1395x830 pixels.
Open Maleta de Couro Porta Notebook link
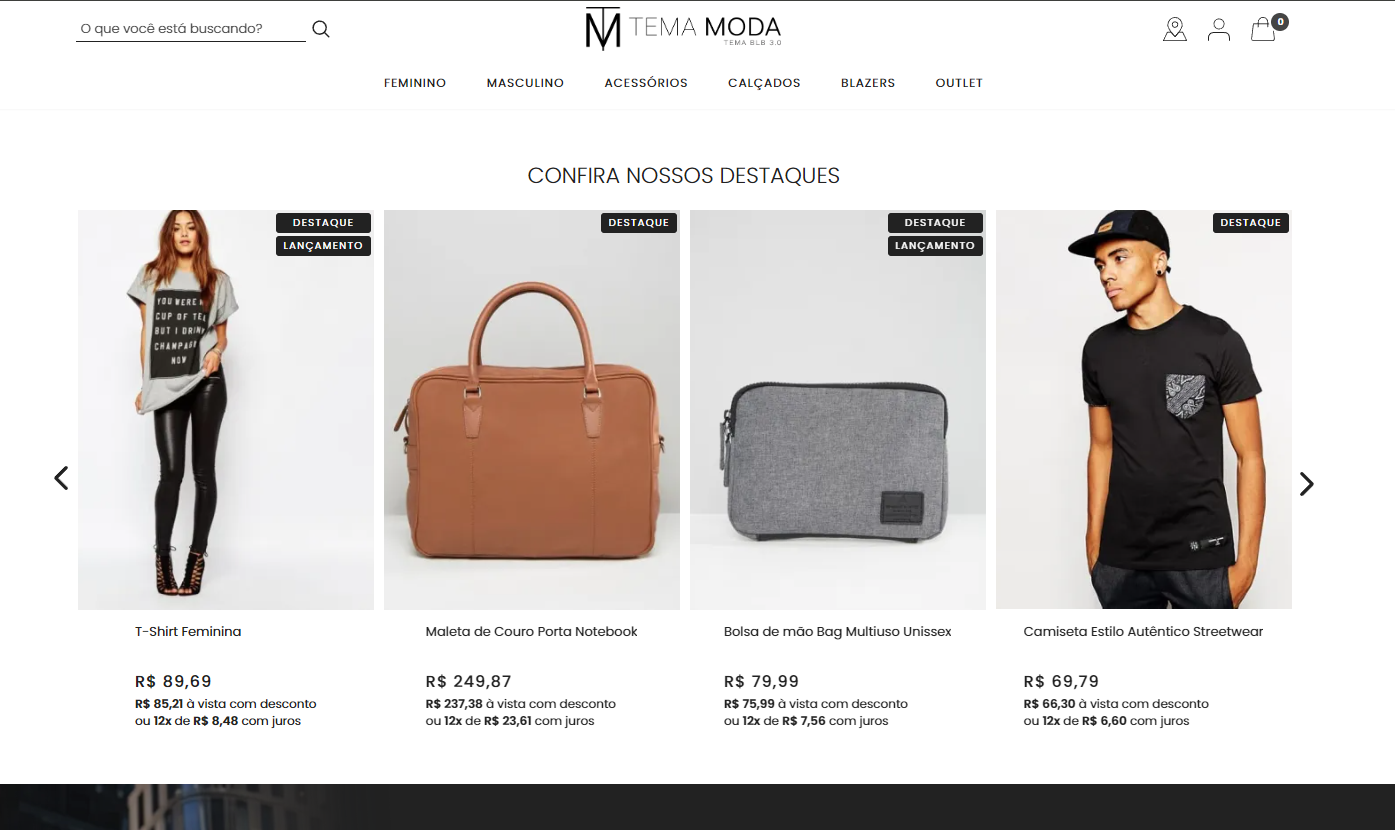tap(531, 631)
